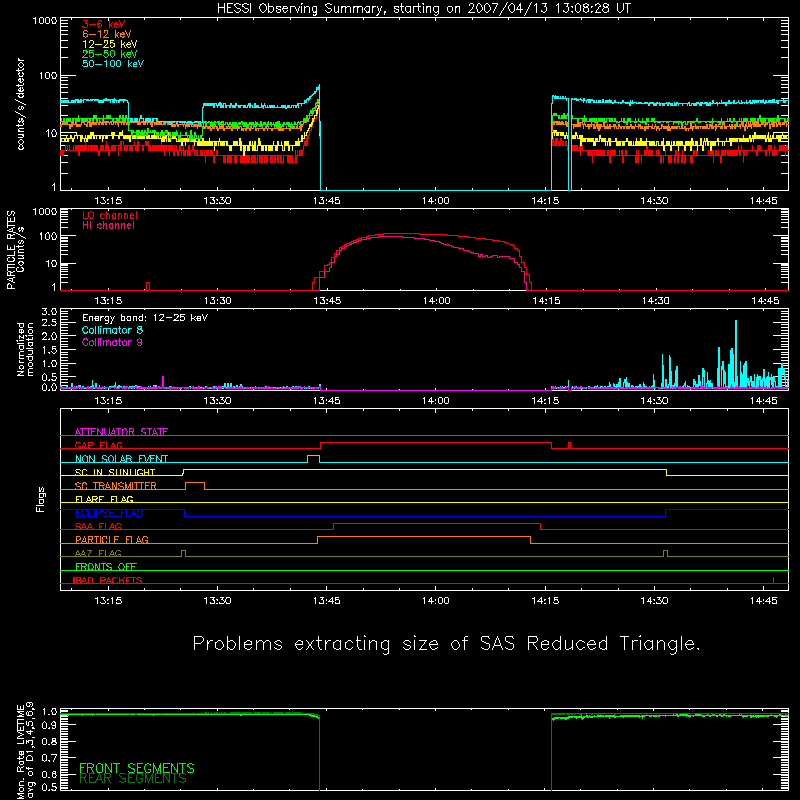Click the 'Energy band: 12-25 keV' text
The height and width of the screenshot is (800, 800).
(x=145, y=318)
